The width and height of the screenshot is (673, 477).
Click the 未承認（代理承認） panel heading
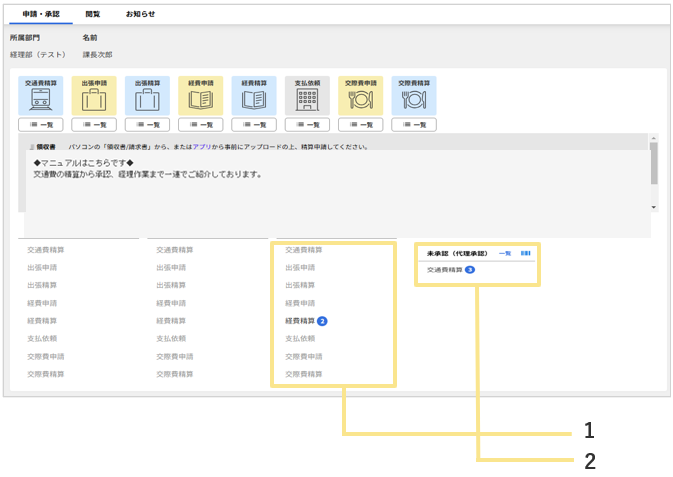click(x=458, y=253)
